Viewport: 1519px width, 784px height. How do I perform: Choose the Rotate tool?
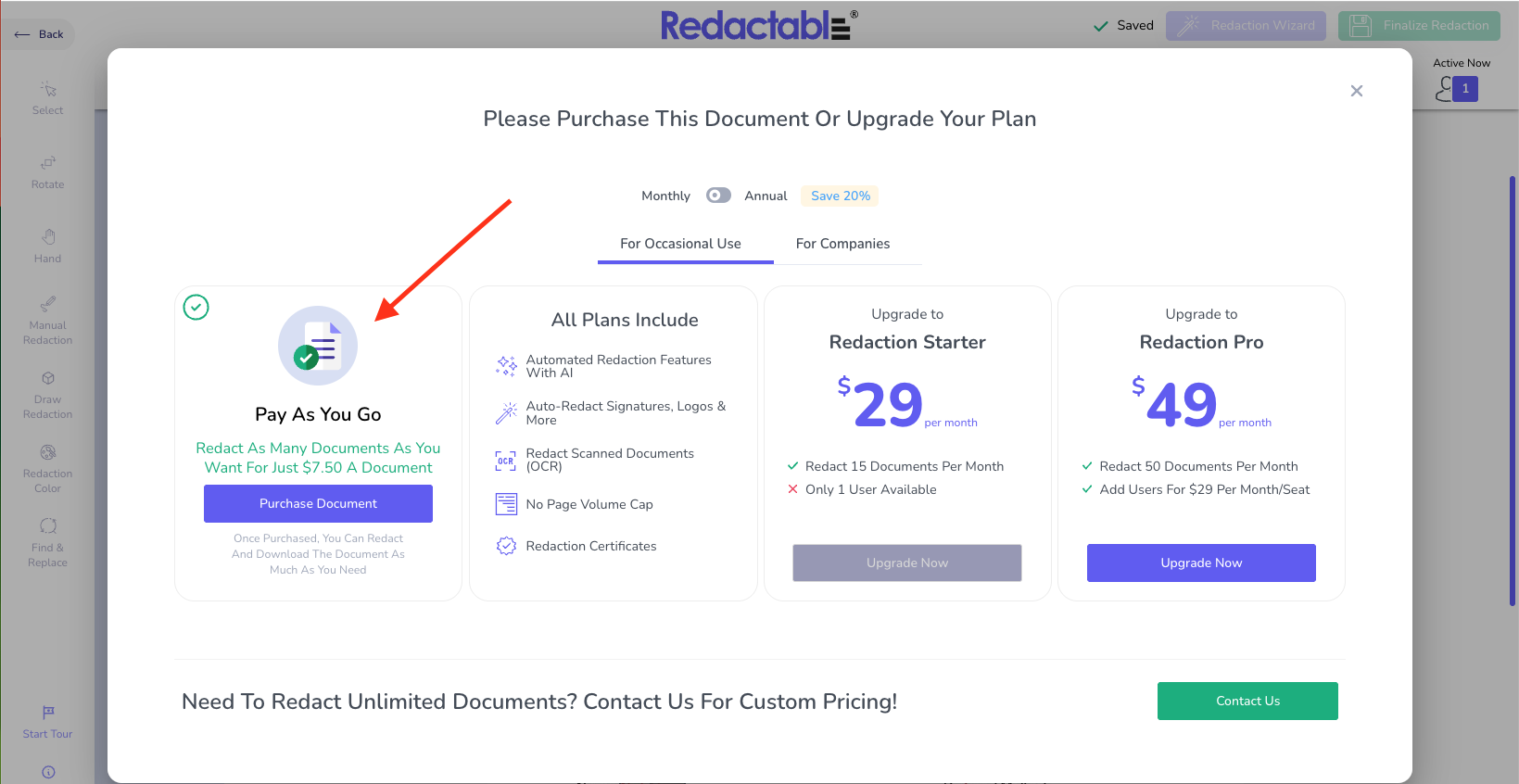coord(48,171)
